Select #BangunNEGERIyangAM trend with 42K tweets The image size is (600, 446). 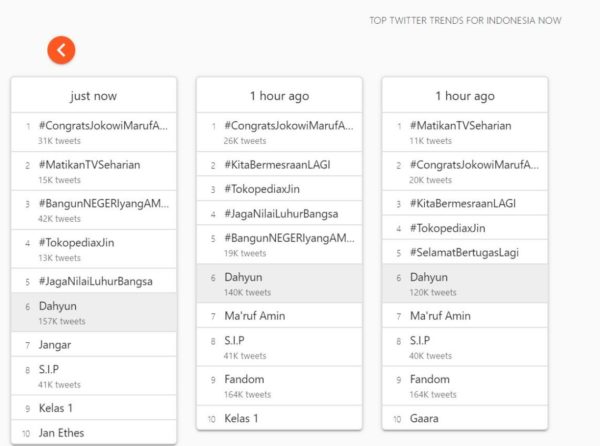pyautogui.click(x=103, y=210)
